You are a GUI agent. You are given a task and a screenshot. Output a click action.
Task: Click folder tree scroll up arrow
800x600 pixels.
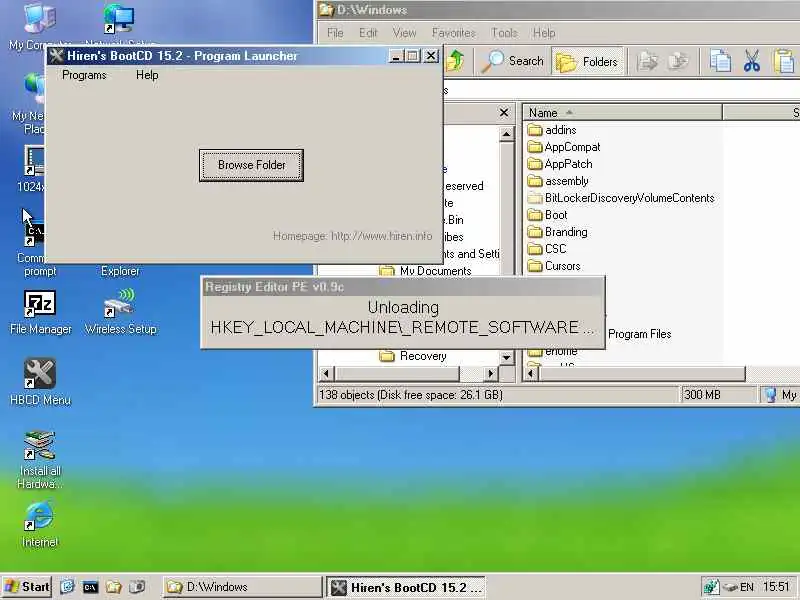pos(506,135)
